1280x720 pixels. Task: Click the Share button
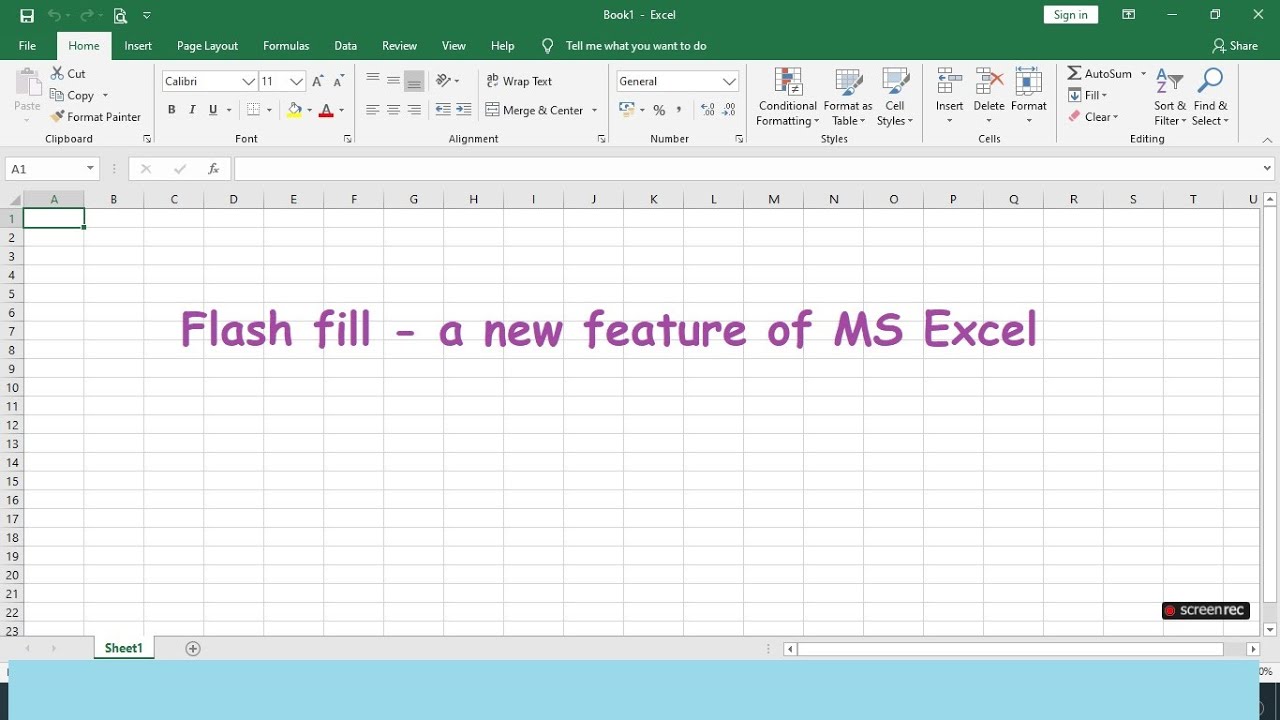[1235, 46]
